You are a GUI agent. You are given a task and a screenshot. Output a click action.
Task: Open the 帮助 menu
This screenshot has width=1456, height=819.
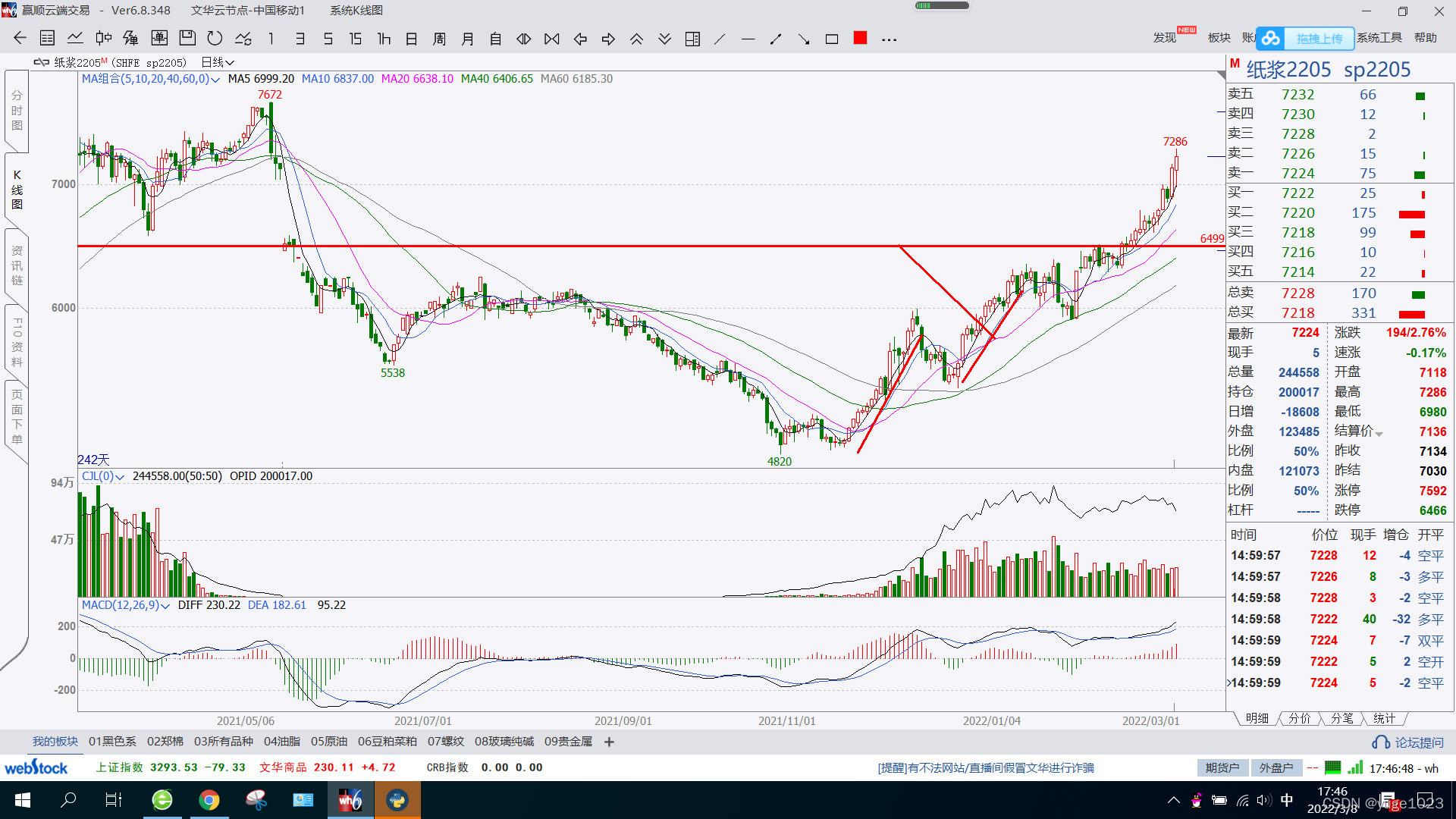tap(1426, 38)
